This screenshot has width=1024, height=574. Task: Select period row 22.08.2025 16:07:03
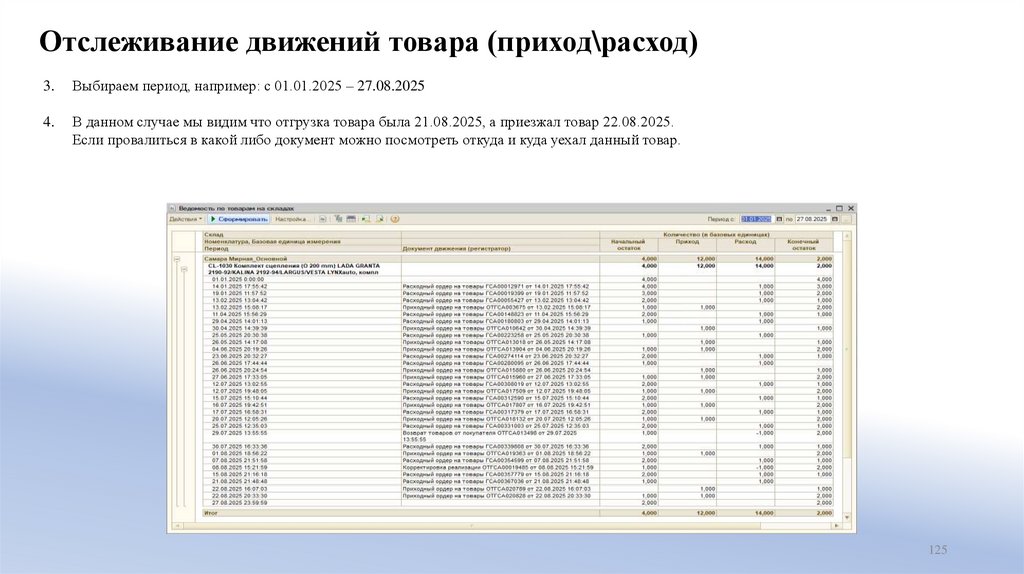[x=519, y=488]
